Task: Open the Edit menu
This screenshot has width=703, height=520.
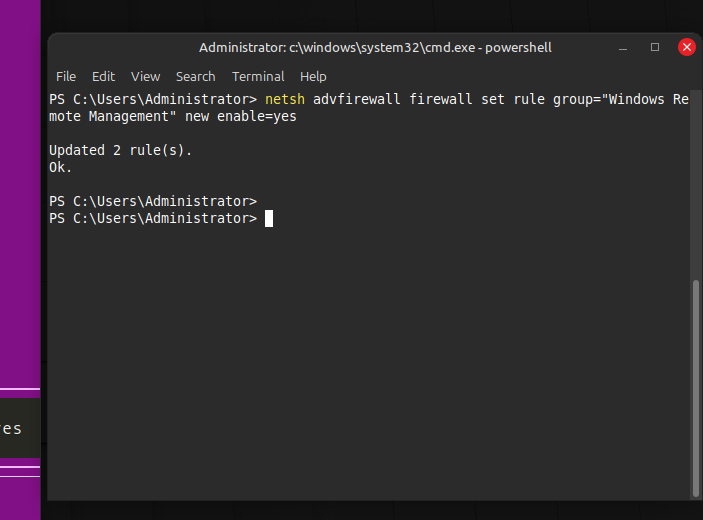Action: 103,76
